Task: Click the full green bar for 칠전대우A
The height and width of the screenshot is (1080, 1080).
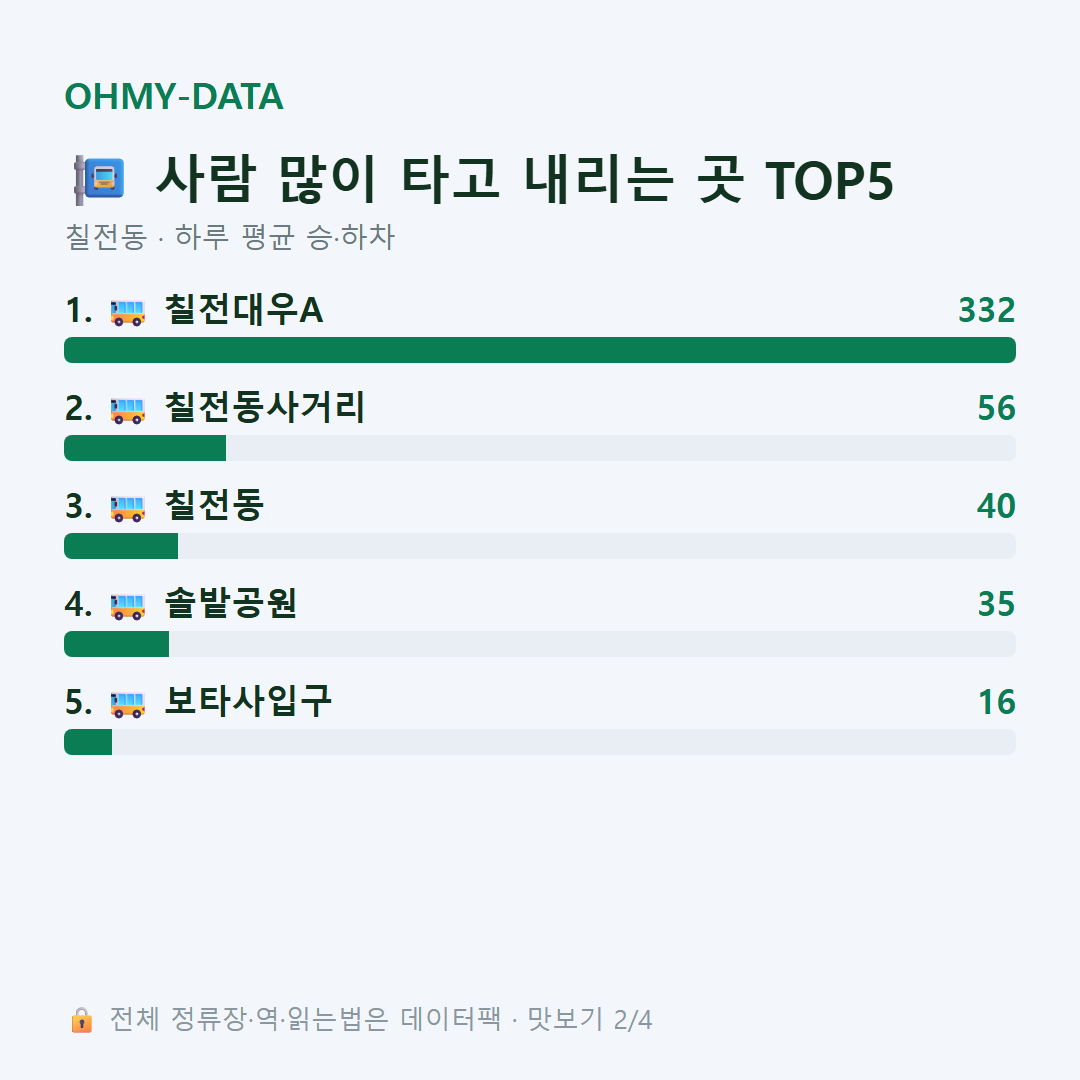Action: click(x=540, y=350)
